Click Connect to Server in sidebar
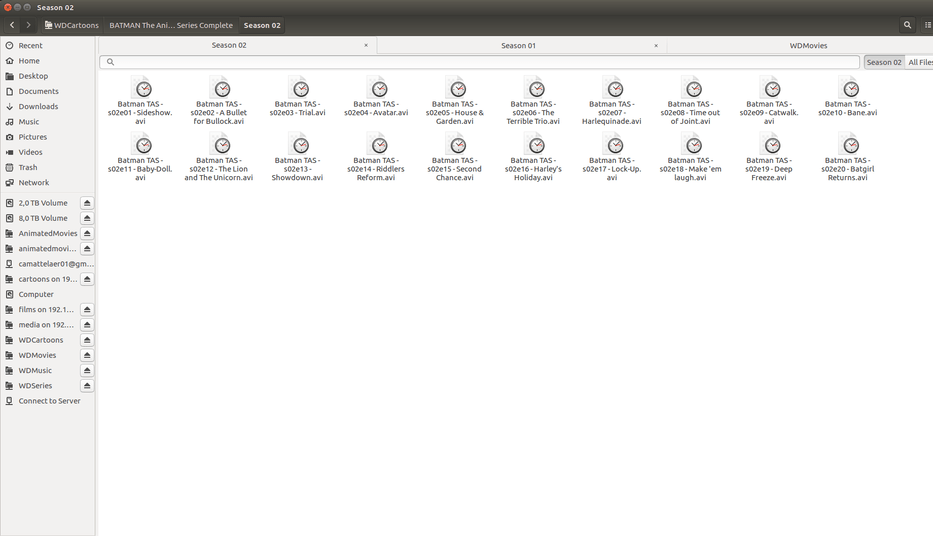The width and height of the screenshot is (933, 536). click(x=48, y=401)
